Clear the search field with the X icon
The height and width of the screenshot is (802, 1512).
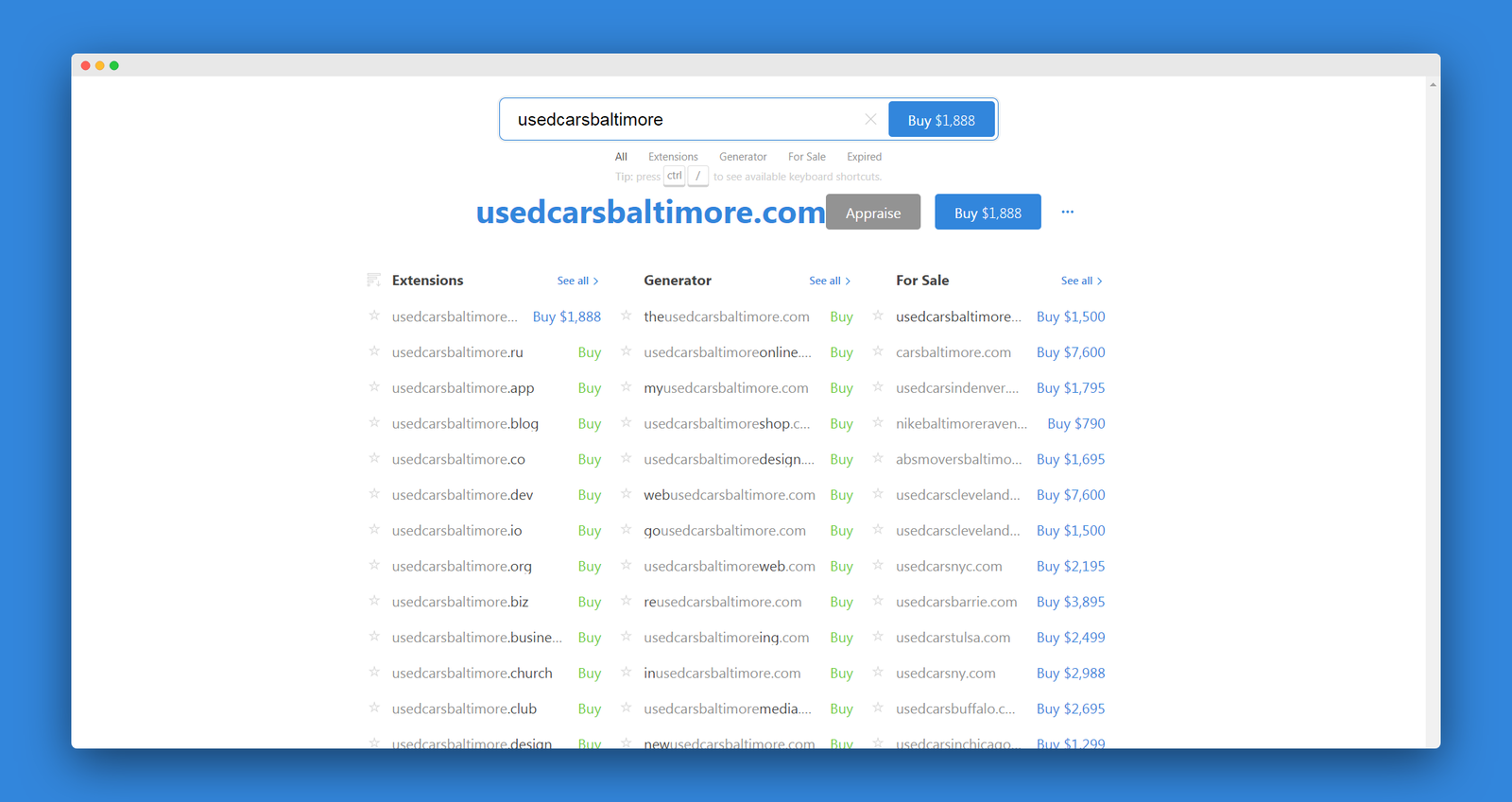click(870, 120)
